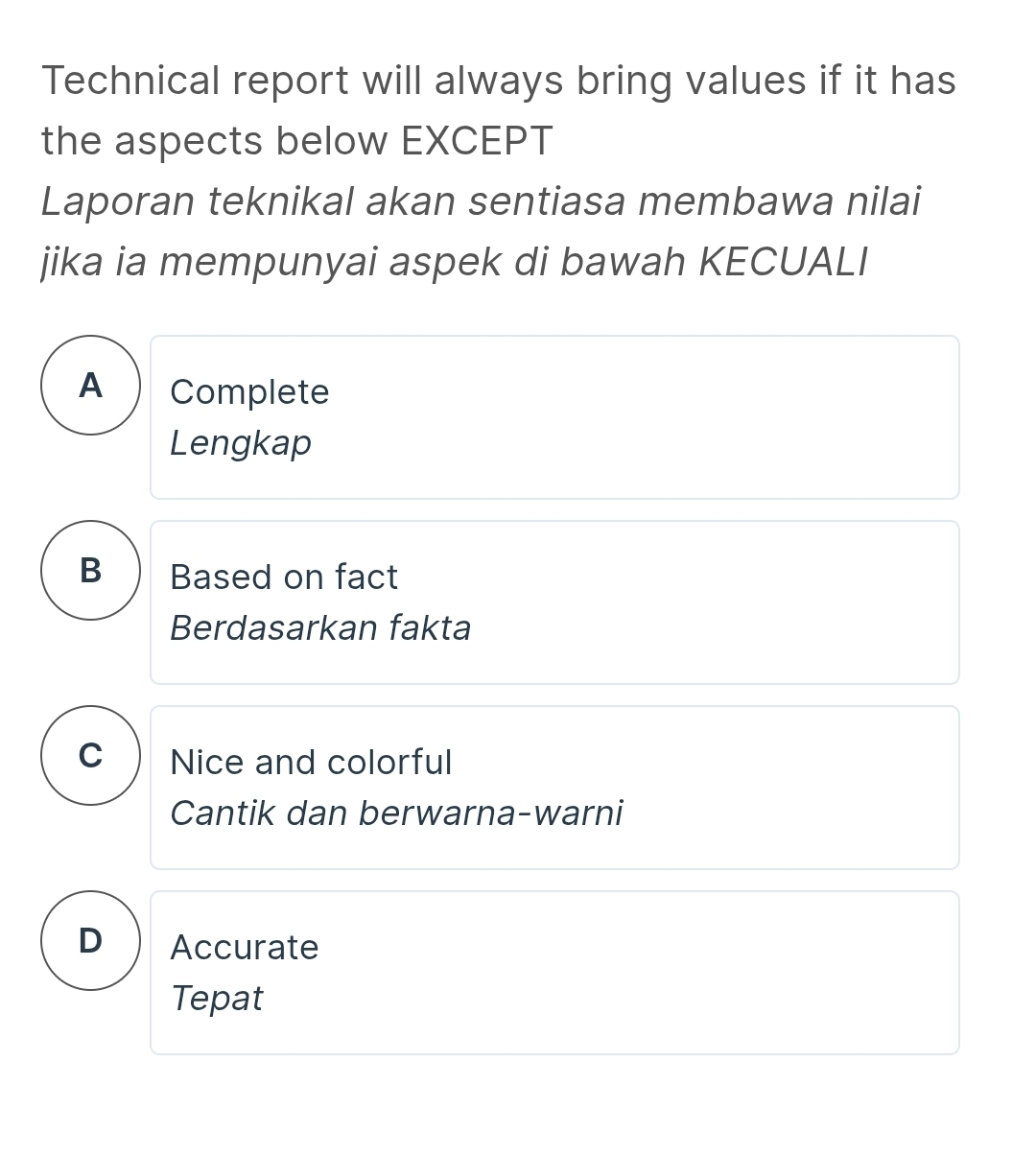Click empty right area of Complete card
The width and height of the screenshot is (1036, 1155).
pyautogui.click(x=767, y=417)
